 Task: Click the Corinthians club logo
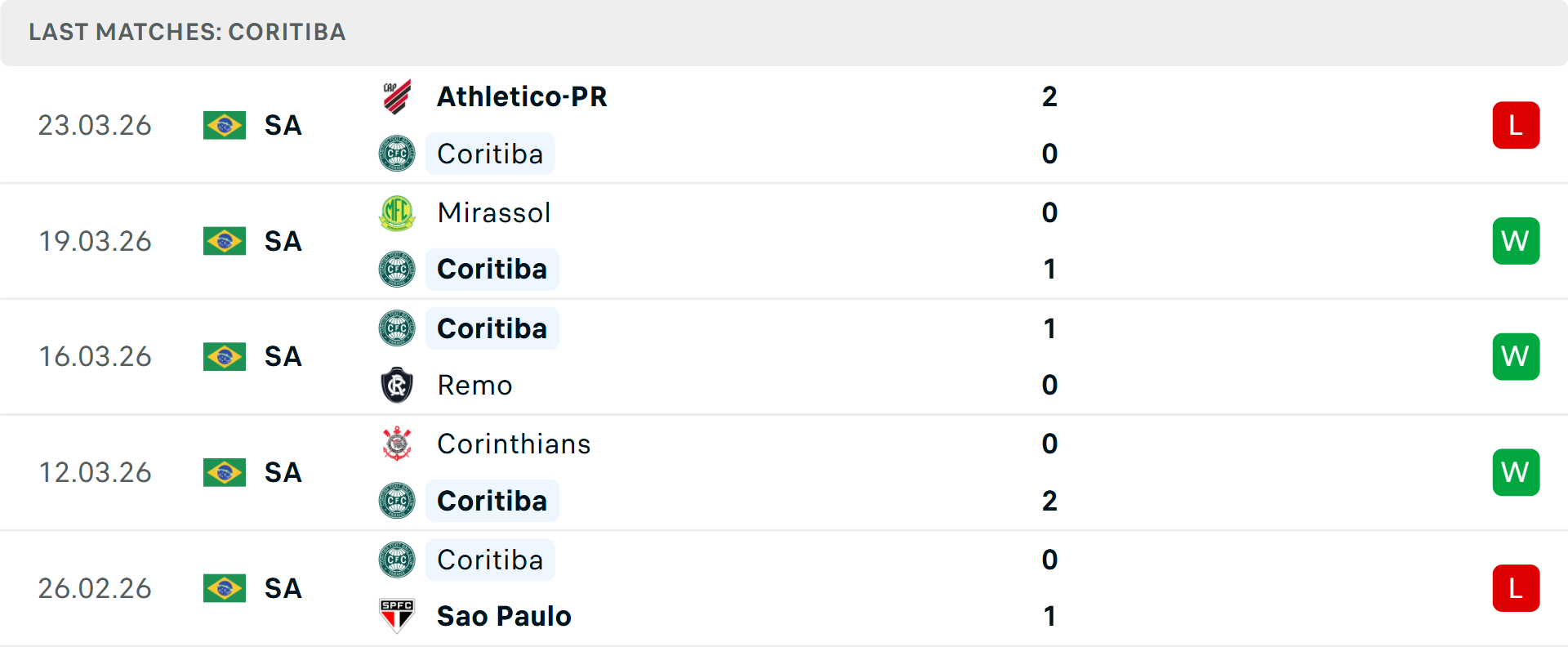tap(397, 444)
